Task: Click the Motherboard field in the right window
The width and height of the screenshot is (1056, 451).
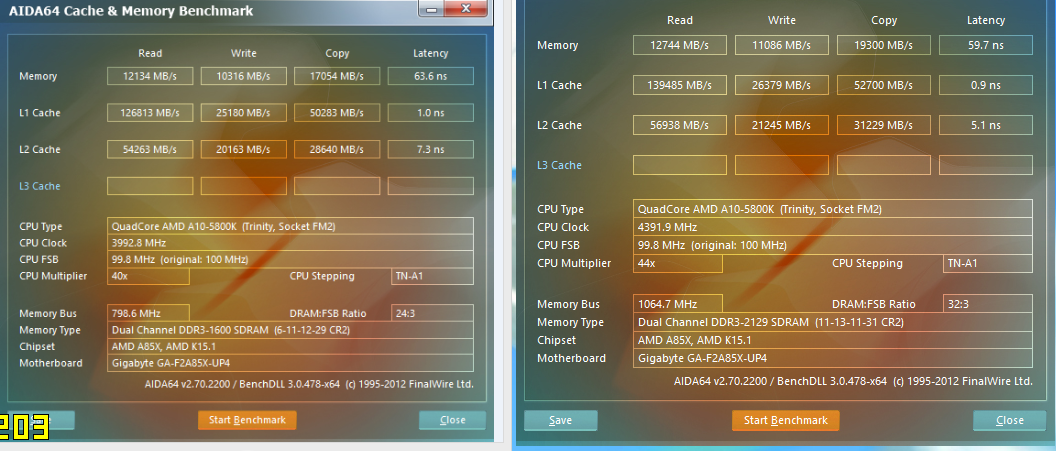Action: tap(832, 358)
